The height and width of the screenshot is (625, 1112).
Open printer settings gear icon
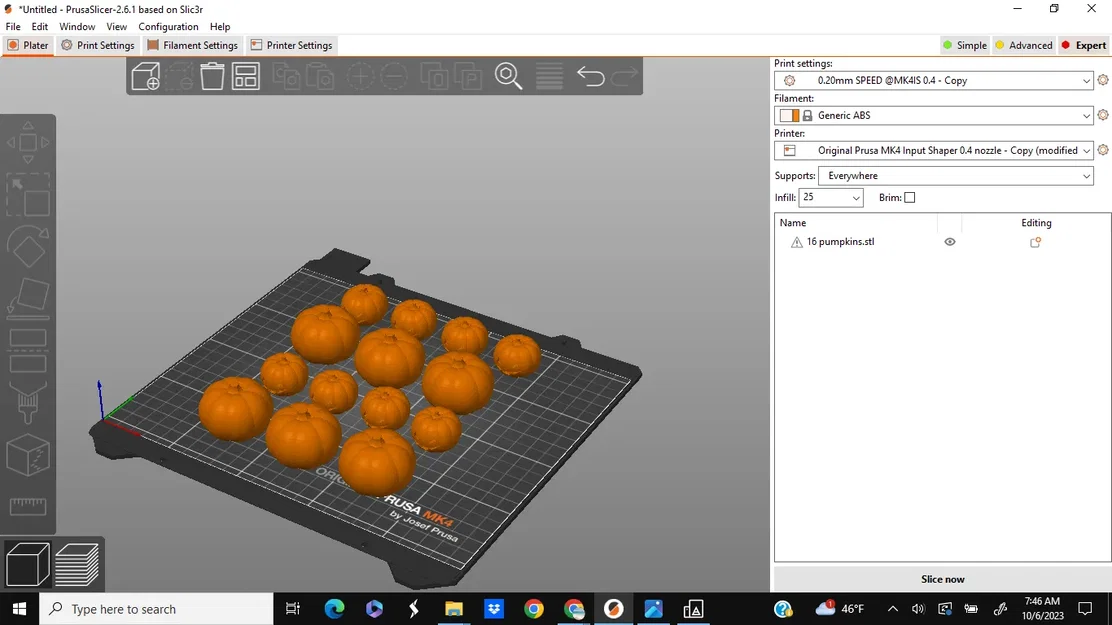pos(1103,150)
